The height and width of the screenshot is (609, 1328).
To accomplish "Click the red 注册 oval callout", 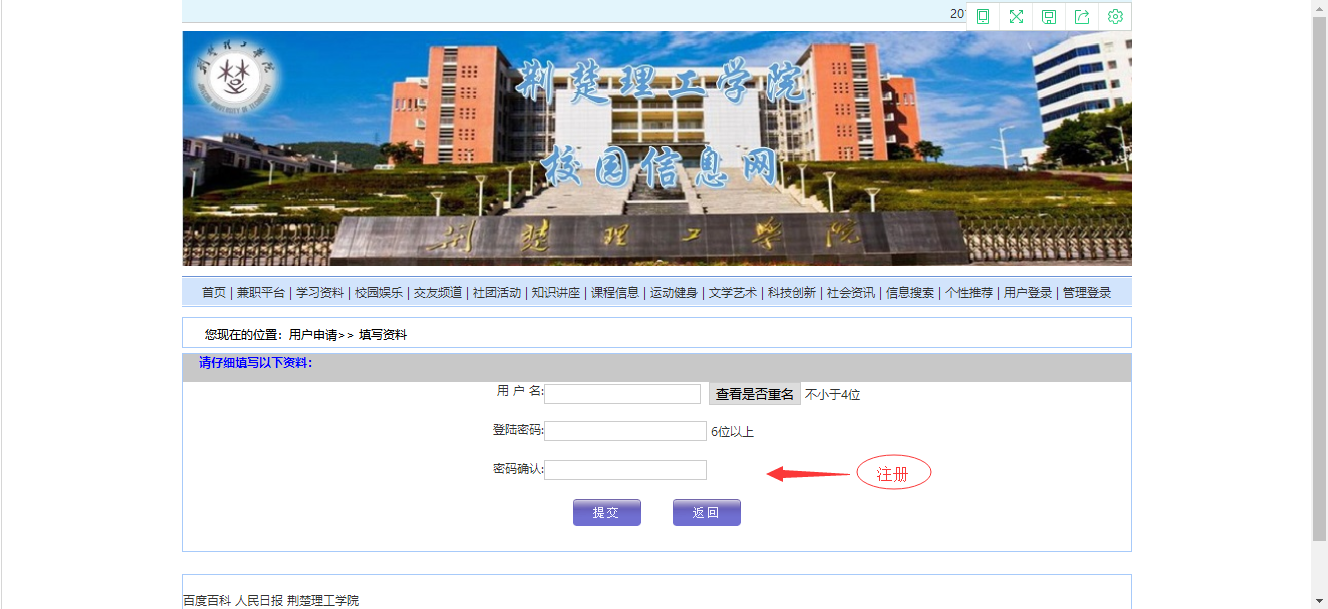I will pos(893,473).
